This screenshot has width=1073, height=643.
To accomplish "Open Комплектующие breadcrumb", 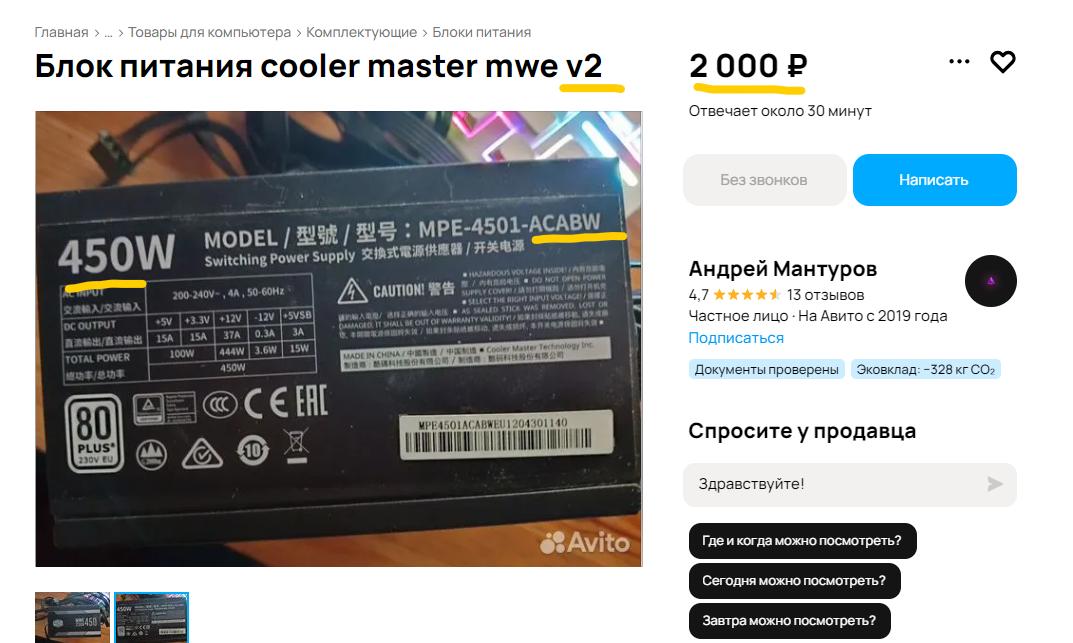I will [361, 32].
